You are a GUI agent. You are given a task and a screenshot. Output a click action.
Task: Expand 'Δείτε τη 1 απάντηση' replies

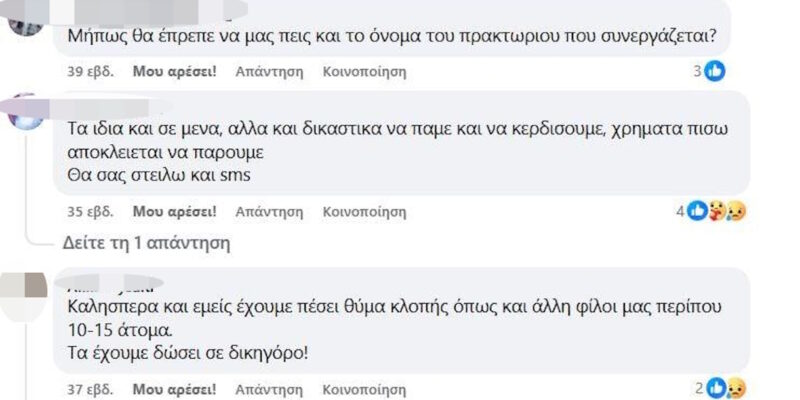(146, 243)
